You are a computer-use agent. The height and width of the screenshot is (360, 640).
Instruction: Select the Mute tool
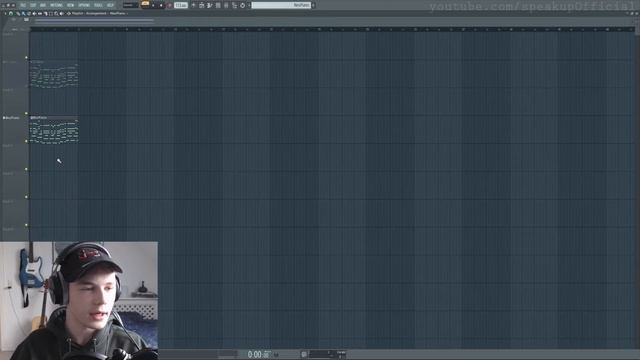(34, 13)
